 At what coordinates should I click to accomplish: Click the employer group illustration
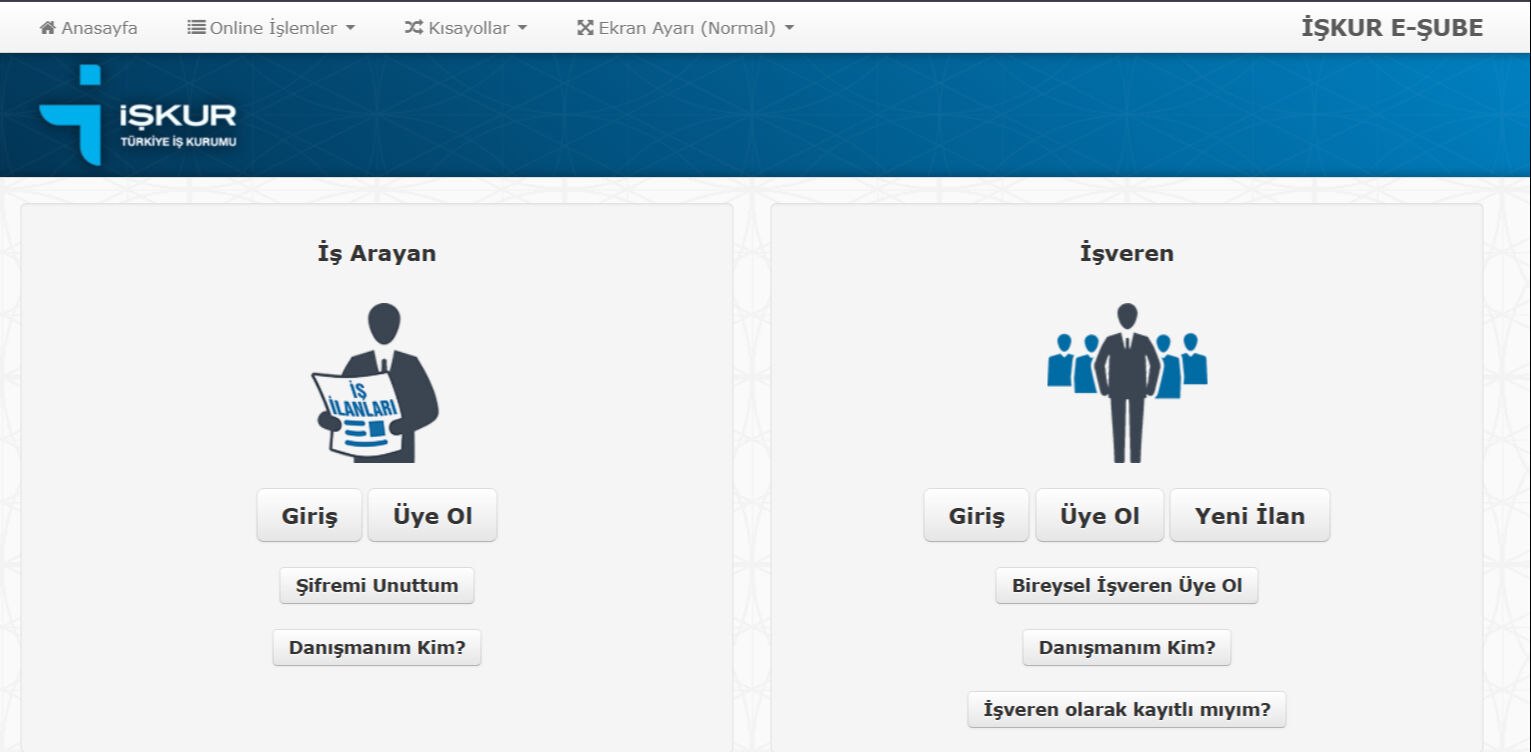tap(1126, 383)
